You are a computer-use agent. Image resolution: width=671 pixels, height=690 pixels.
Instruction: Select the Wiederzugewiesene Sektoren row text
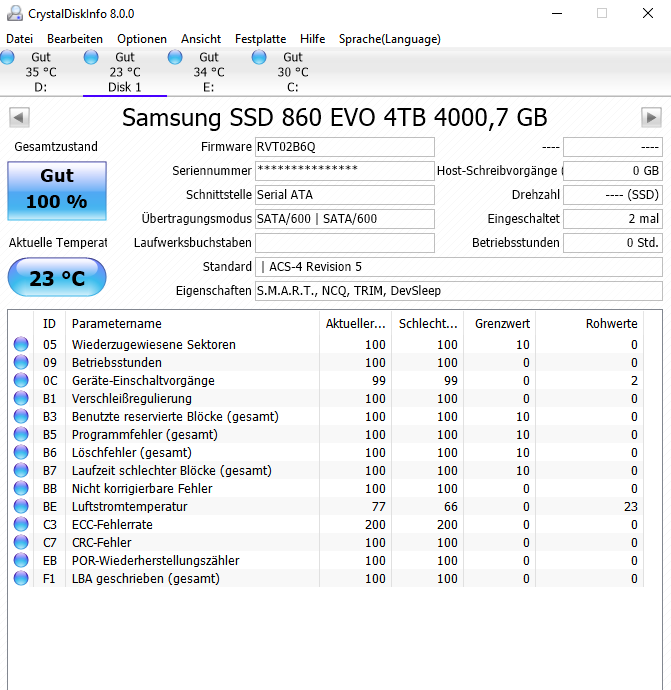[154, 345]
